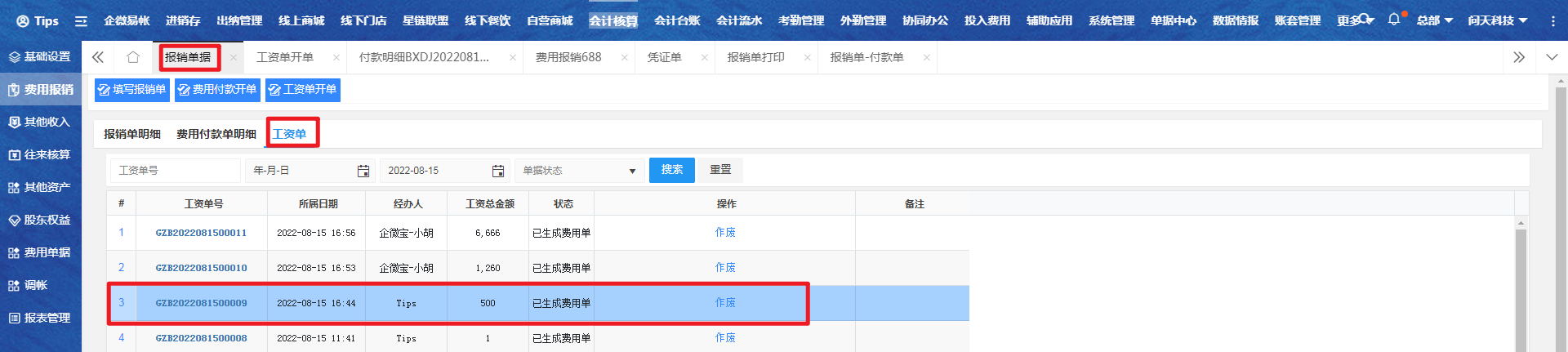Click the search magnifier icon in top bar
The width and height of the screenshot is (1568, 352).
1363,20
